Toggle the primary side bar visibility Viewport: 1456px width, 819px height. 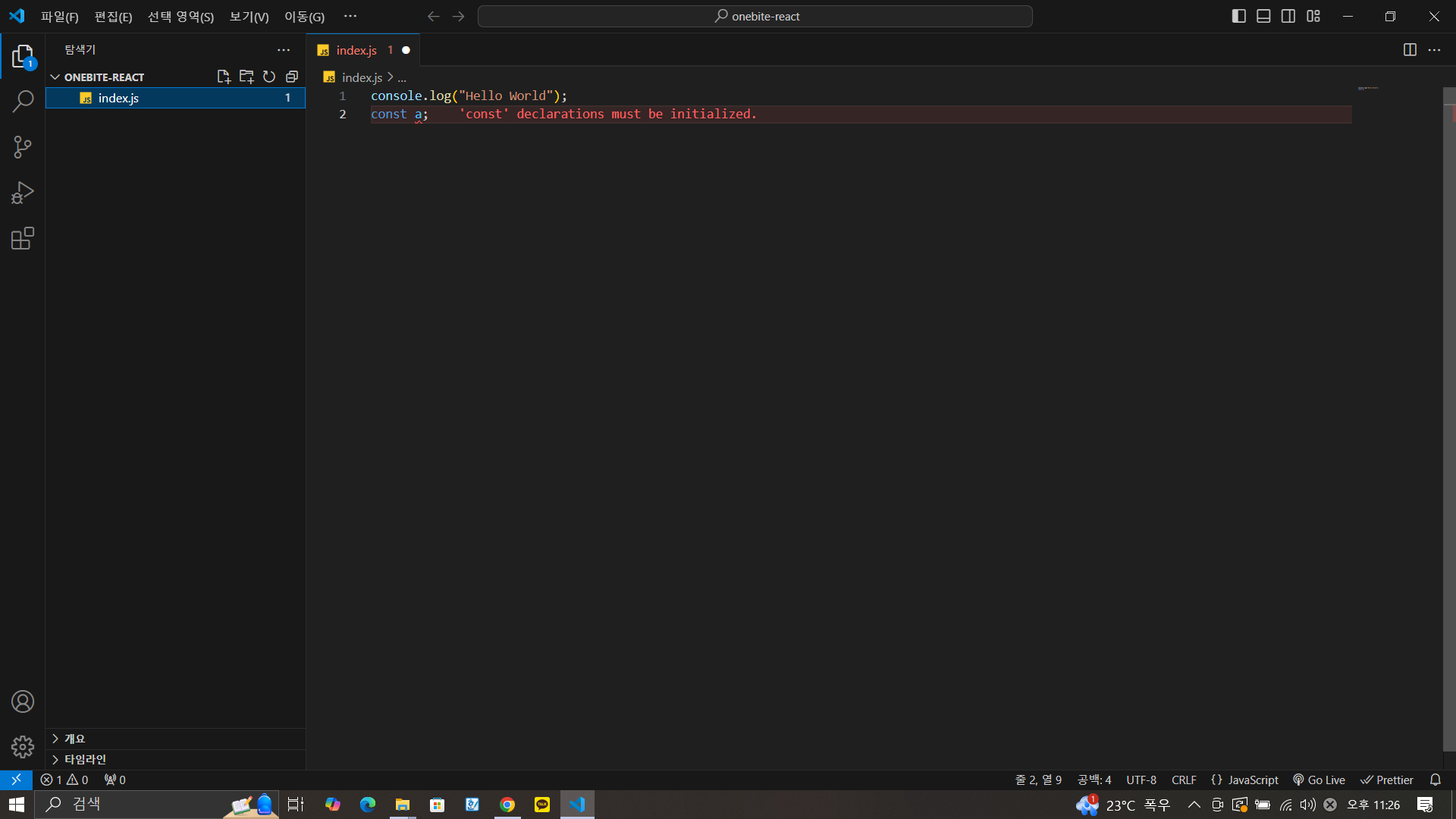coord(1239,16)
